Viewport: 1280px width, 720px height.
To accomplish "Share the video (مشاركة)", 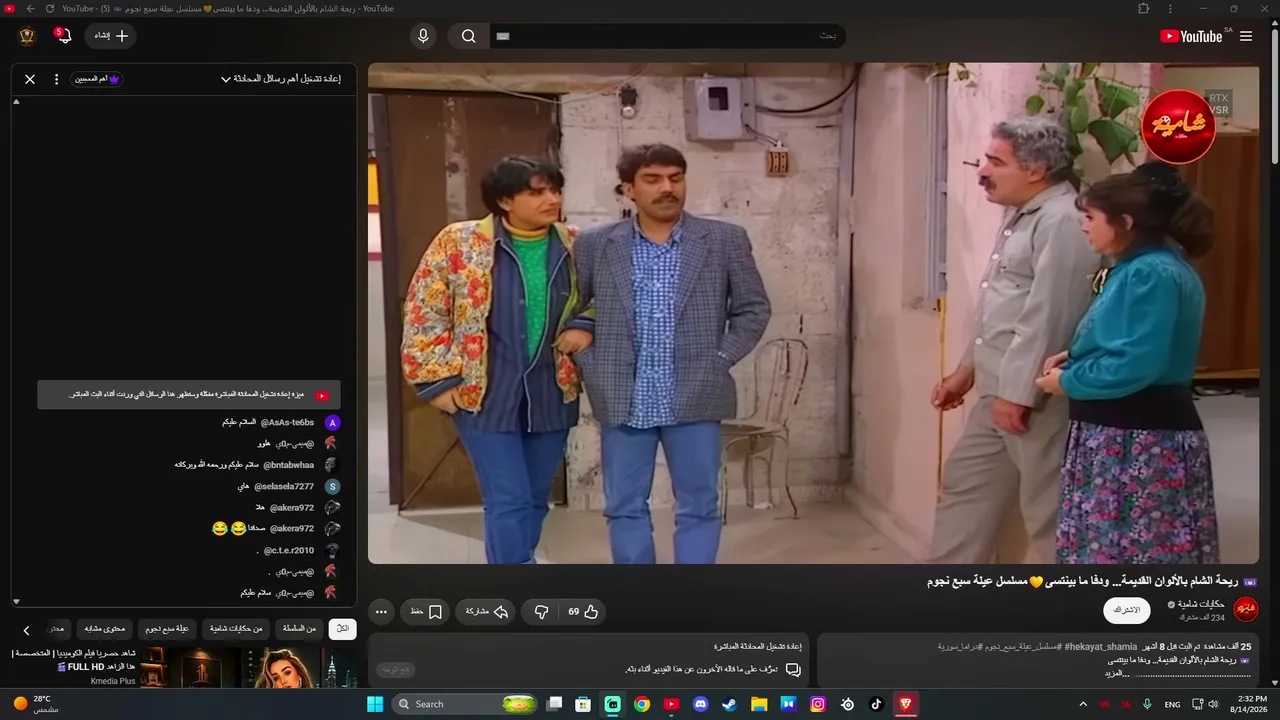I will point(486,611).
